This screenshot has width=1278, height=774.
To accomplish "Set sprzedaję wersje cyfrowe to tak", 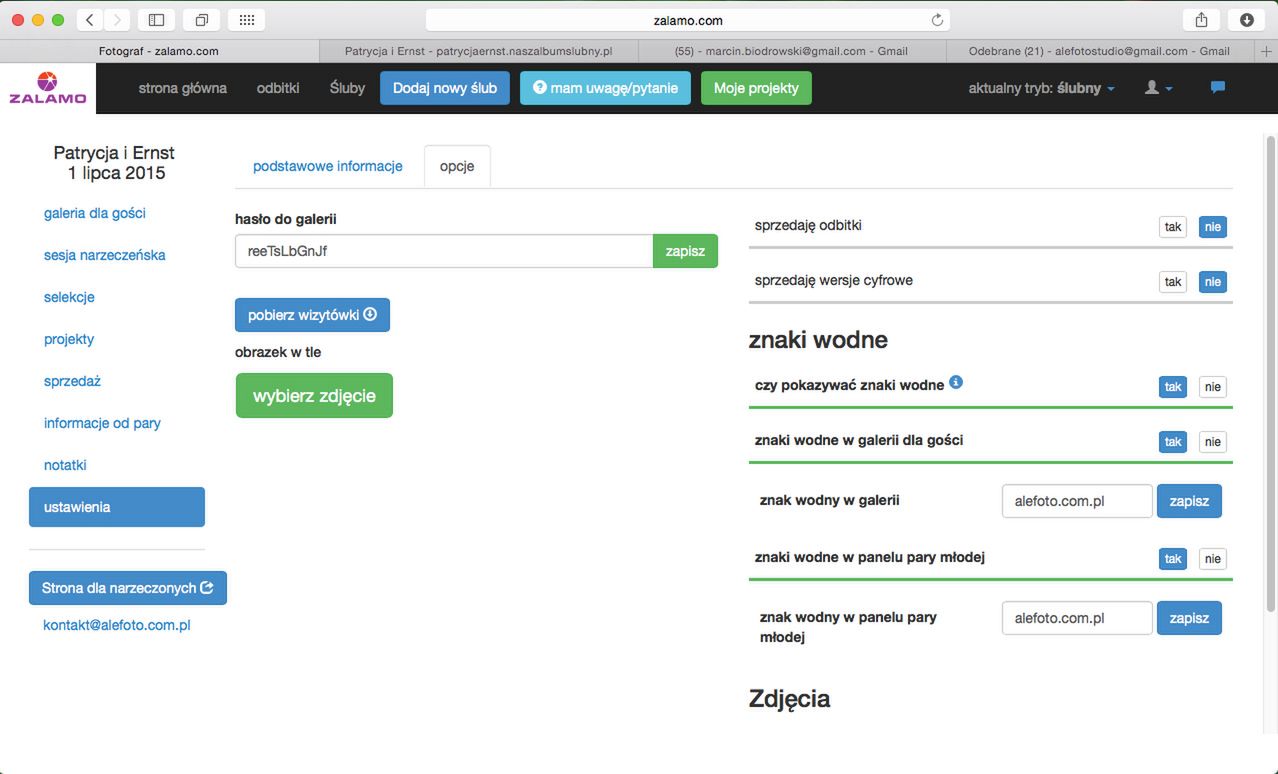I will 1173,282.
